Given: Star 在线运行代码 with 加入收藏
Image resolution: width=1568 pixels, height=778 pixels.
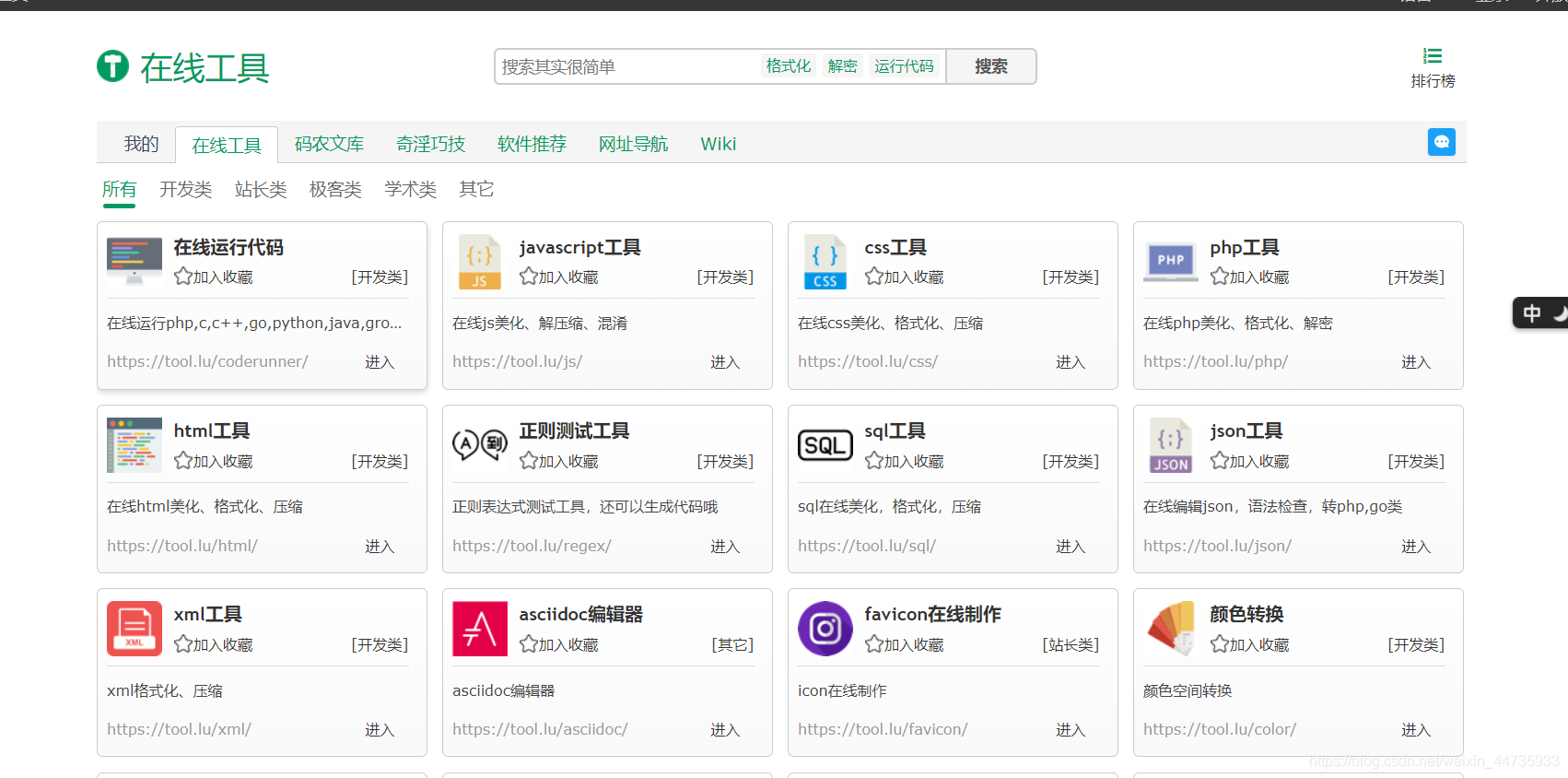Looking at the screenshot, I should pyautogui.click(x=214, y=277).
